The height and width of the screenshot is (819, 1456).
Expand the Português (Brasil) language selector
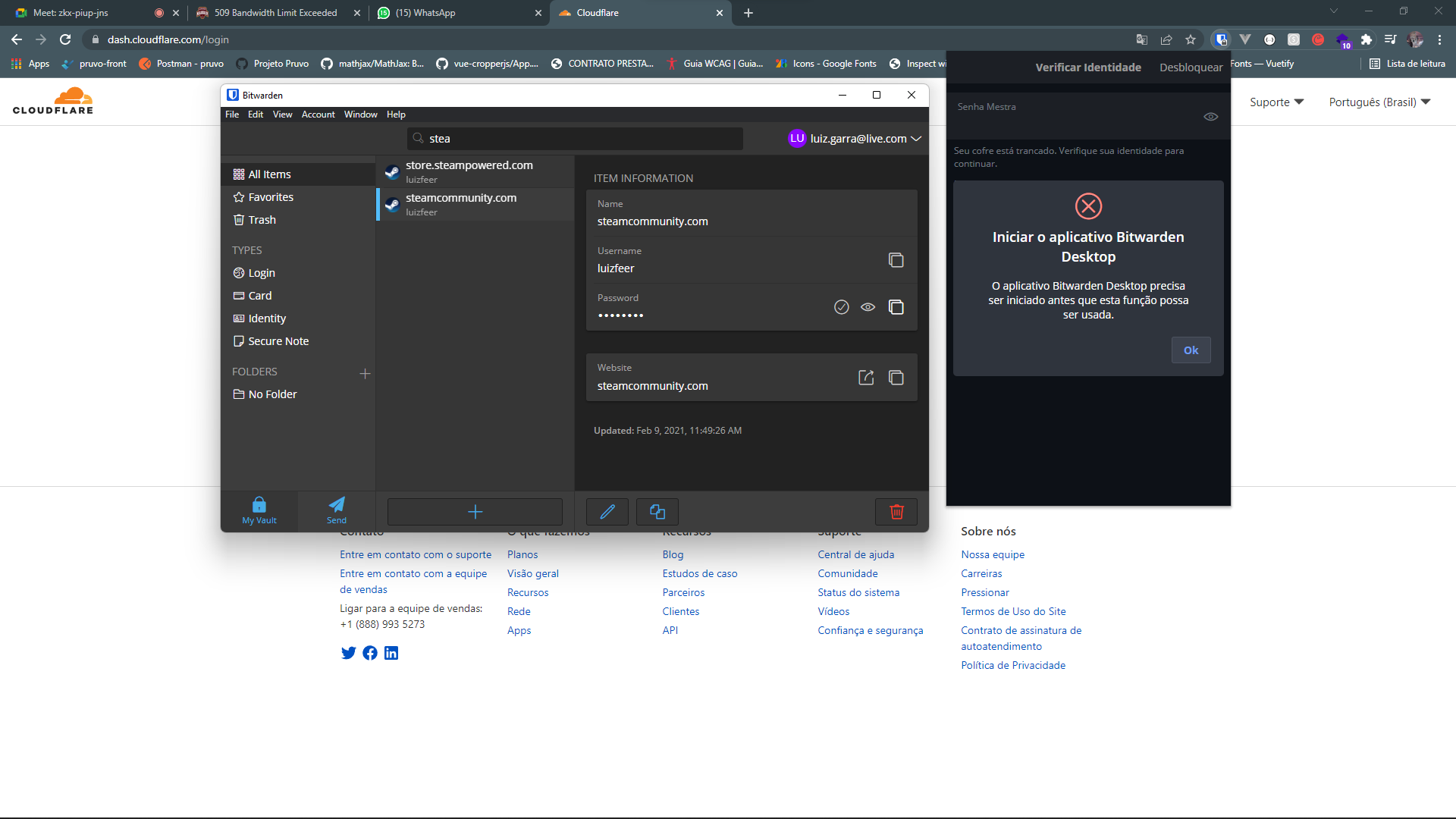point(1379,102)
